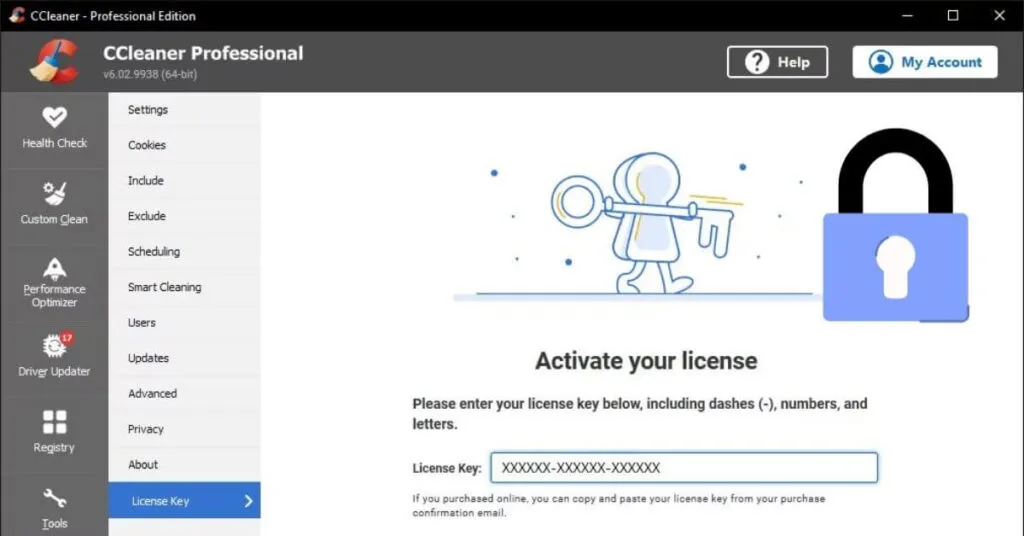Open the Registry section
Image resolution: width=1024 pixels, height=536 pixels.
tap(54, 433)
